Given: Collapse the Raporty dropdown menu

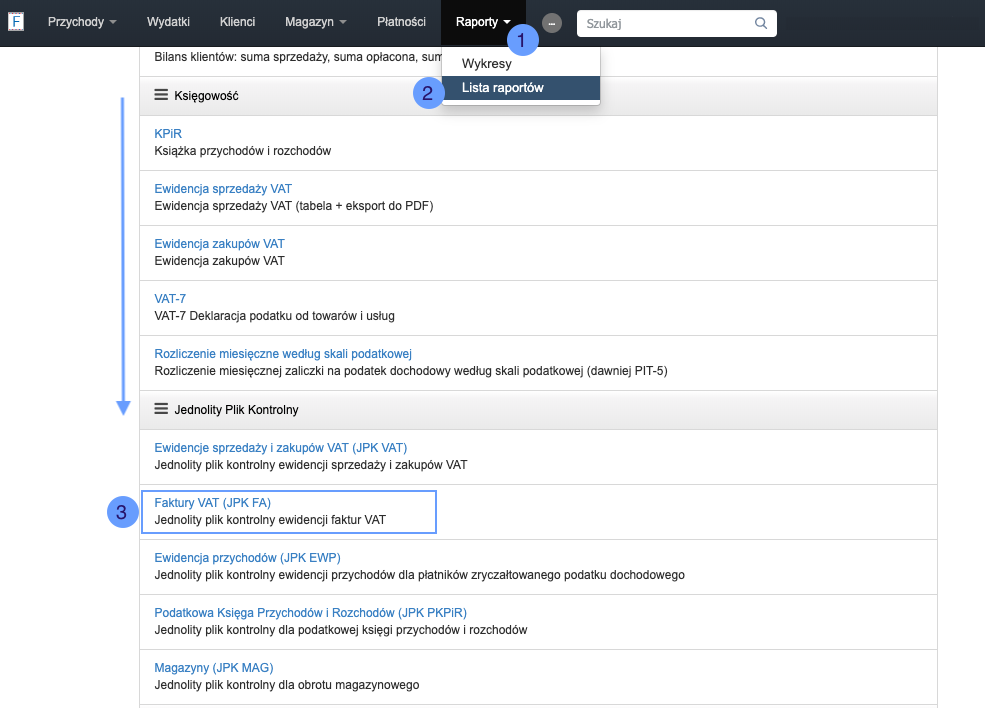Looking at the screenshot, I should (483, 22).
